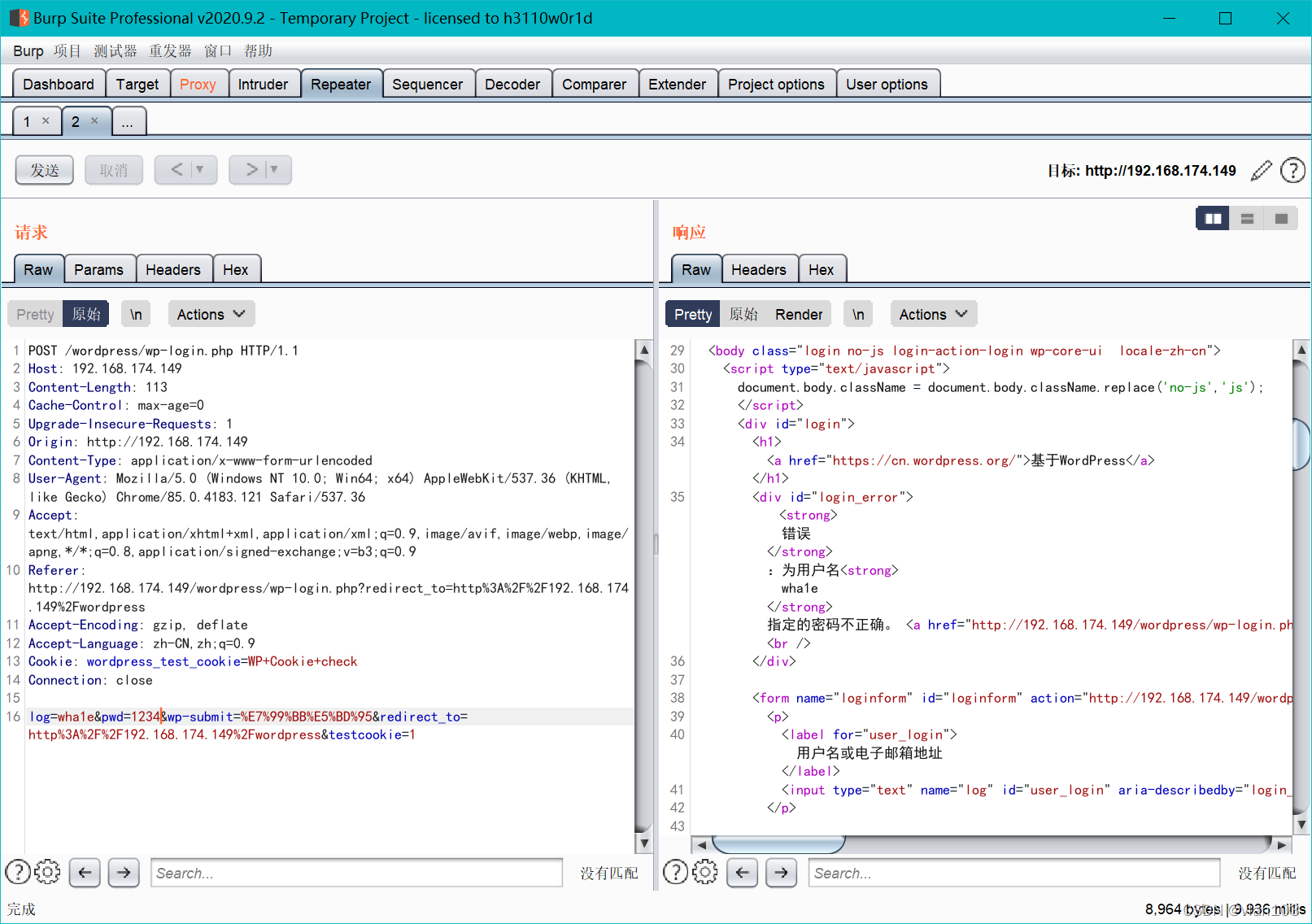Add a new Repeater tab with ellipsis
Viewport: 1312px width, 924px height.
(128, 122)
